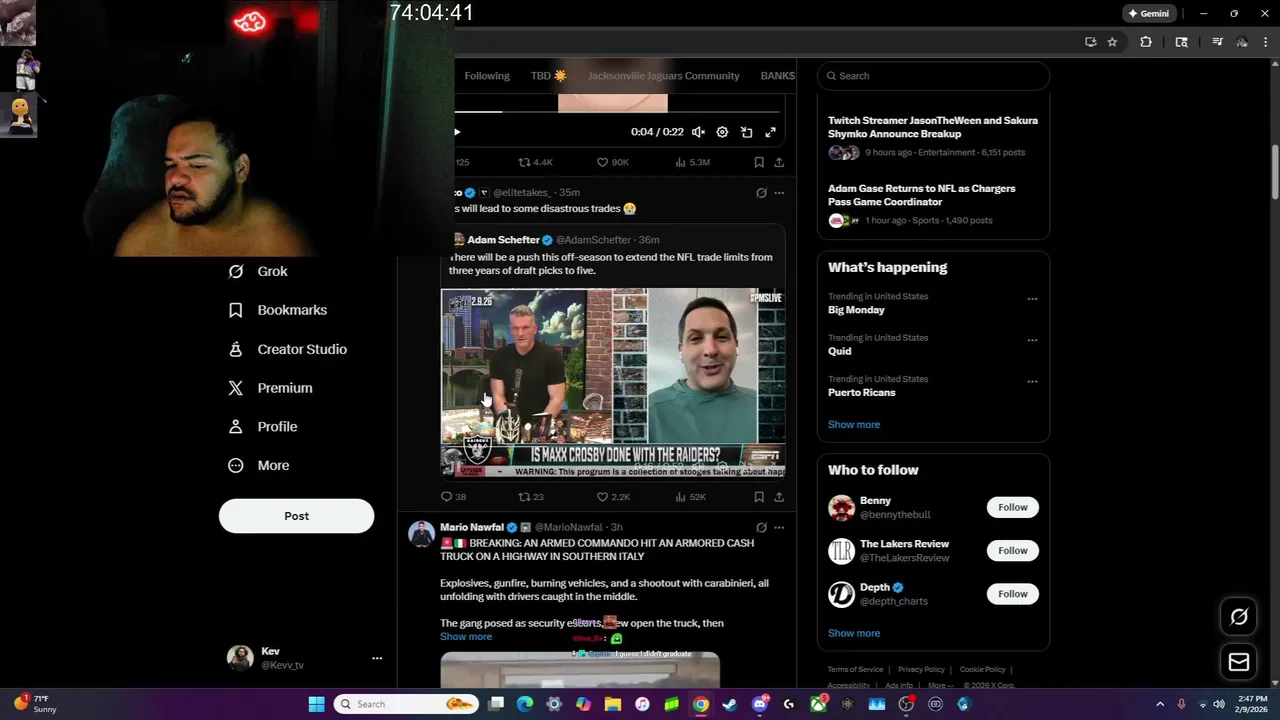Follow The Lakers Review
Image resolution: width=1280 pixels, height=720 pixels.
click(x=1012, y=550)
